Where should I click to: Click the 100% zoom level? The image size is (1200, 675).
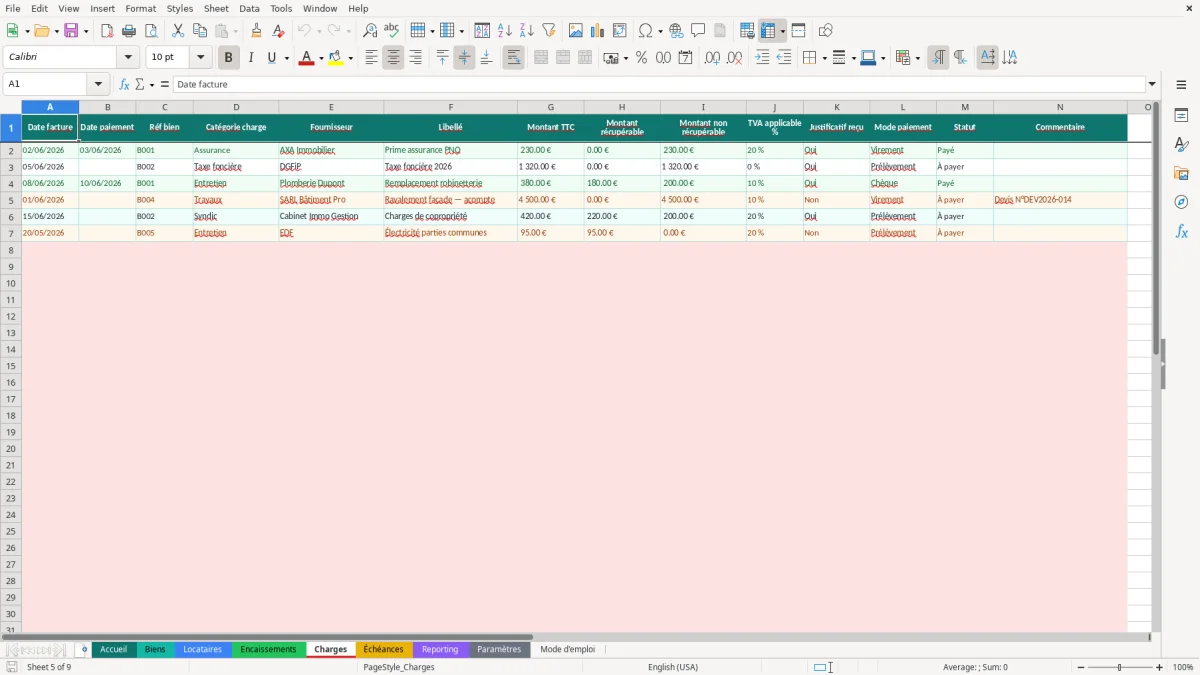[1183, 667]
